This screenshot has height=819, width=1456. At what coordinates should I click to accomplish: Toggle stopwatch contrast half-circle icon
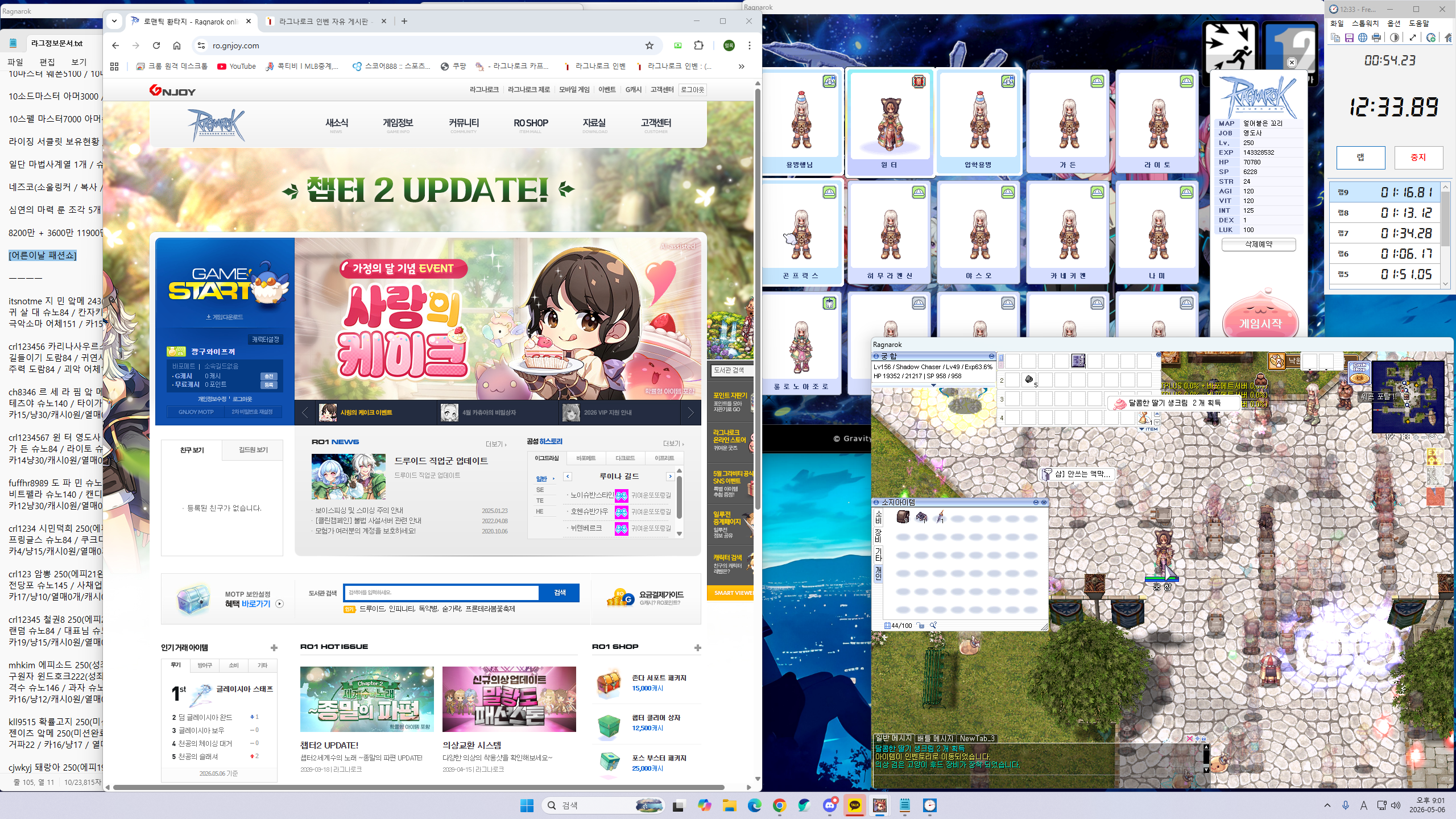click(x=1395, y=38)
